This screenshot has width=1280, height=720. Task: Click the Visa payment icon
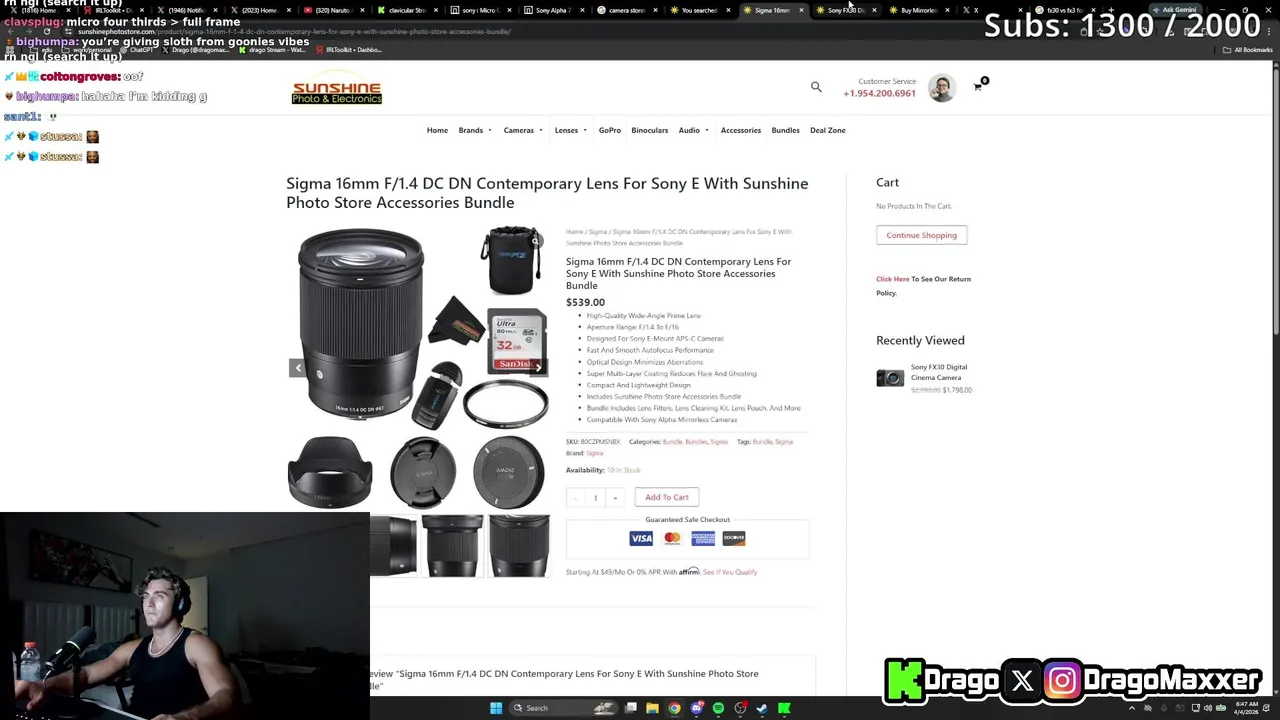[641, 538]
